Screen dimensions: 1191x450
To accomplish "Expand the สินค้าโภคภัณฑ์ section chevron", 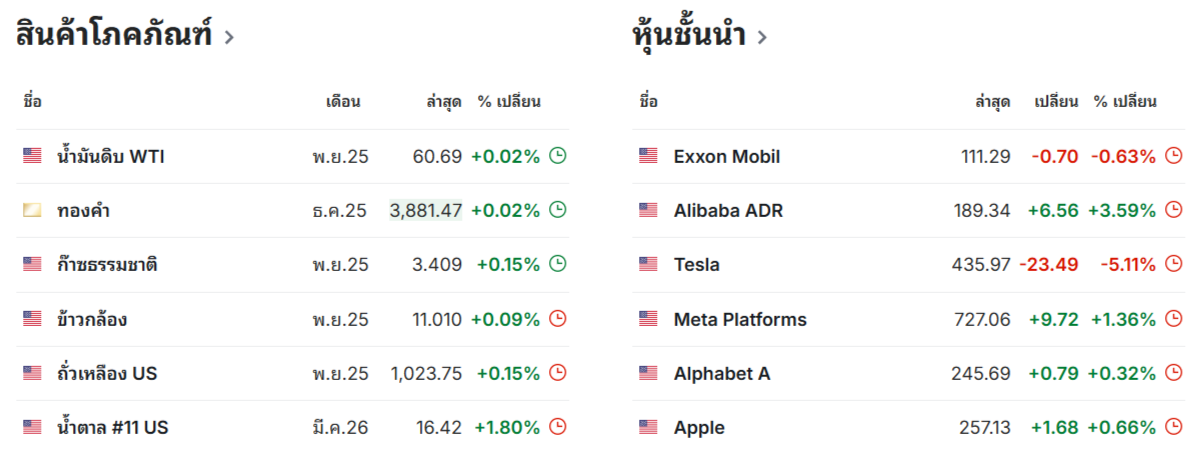I will pos(229,38).
